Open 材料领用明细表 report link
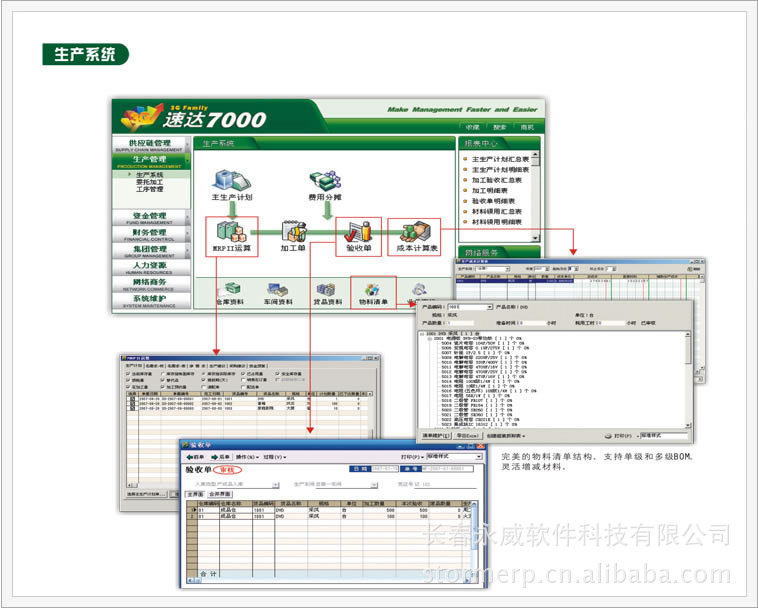The image size is (758, 608). click(x=496, y=222)
